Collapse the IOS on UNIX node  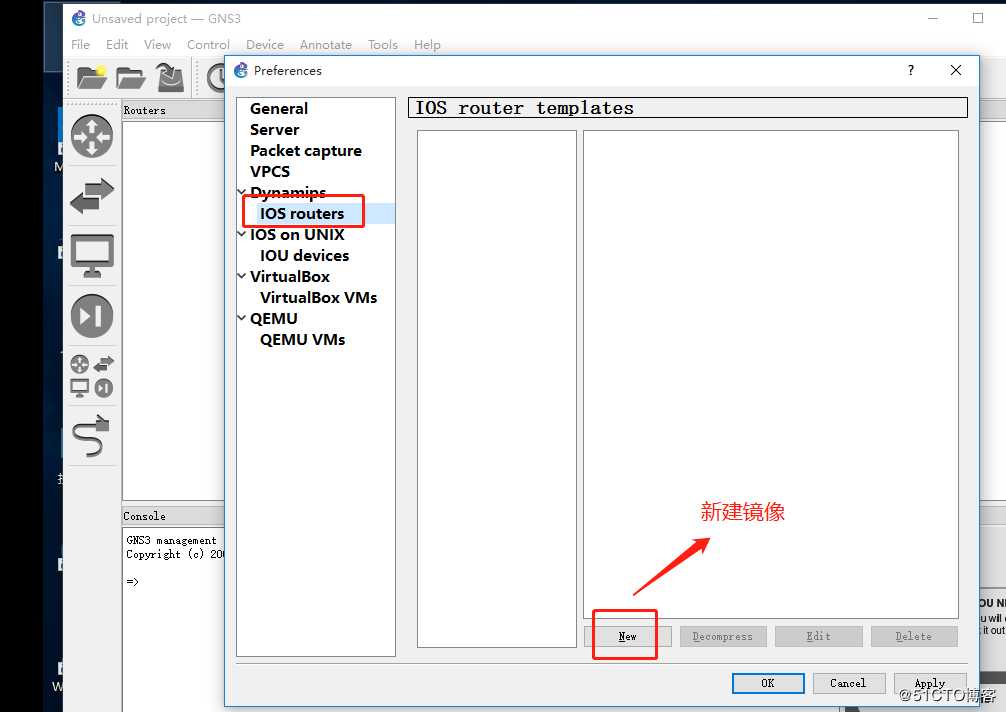point(242,234)
